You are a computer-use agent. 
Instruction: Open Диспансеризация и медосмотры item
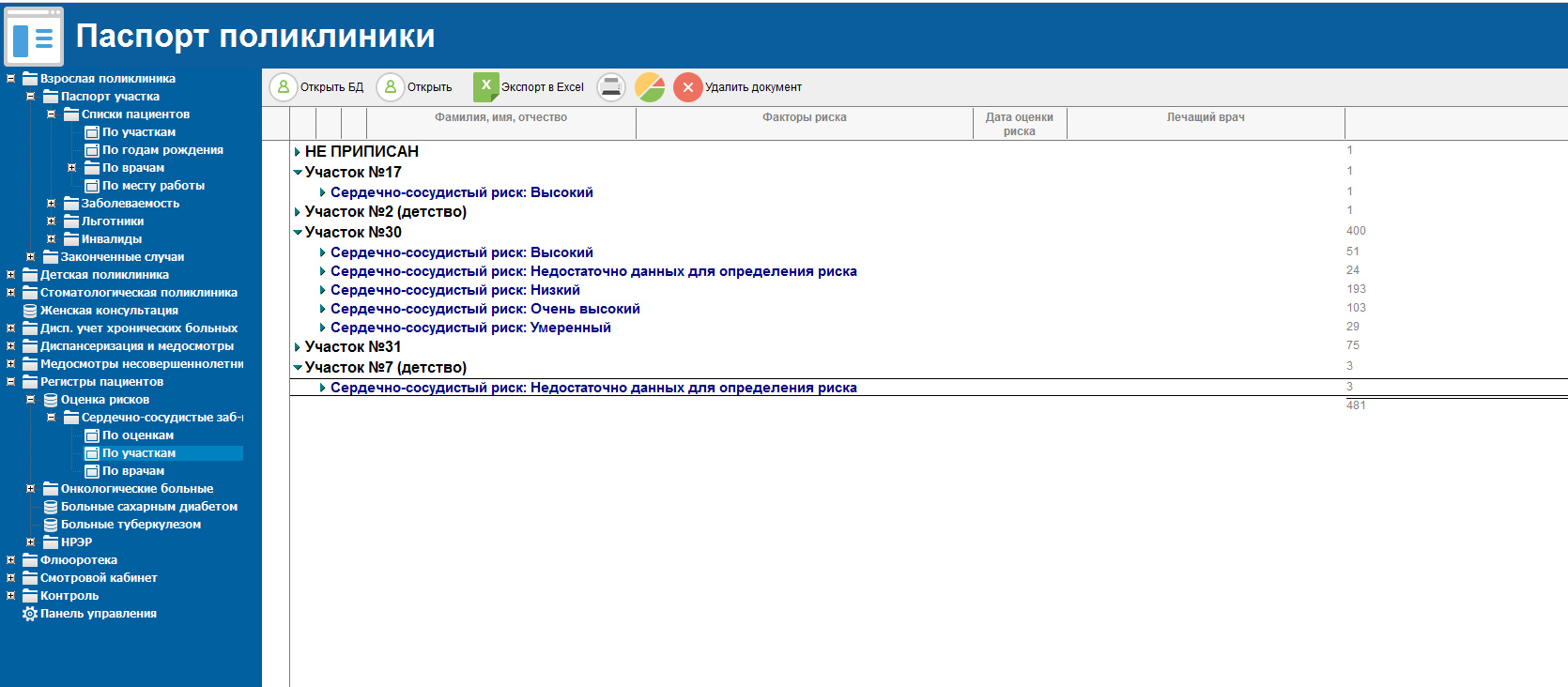click(136, 346)
